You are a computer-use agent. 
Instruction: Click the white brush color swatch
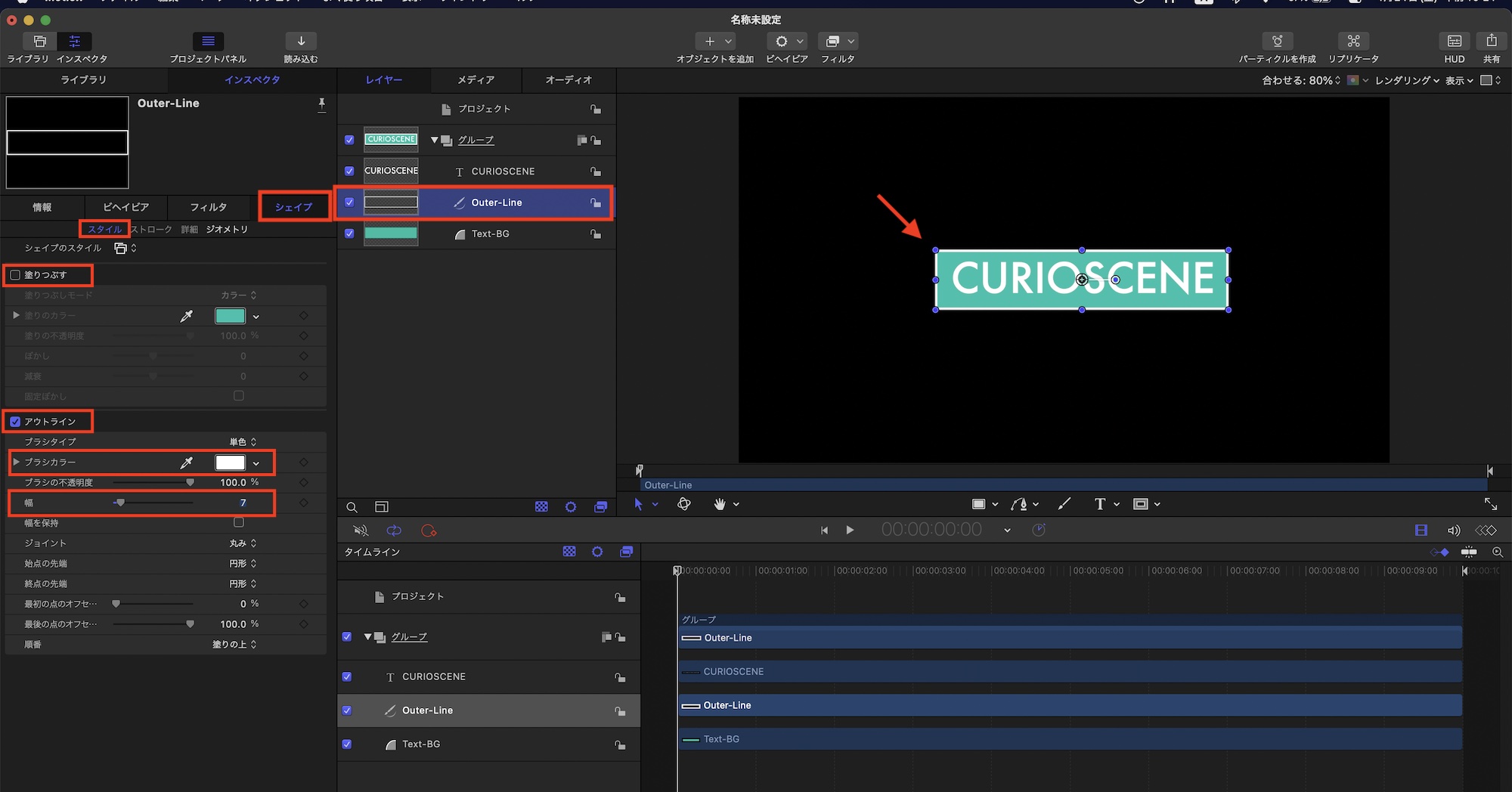pos(230,463)
